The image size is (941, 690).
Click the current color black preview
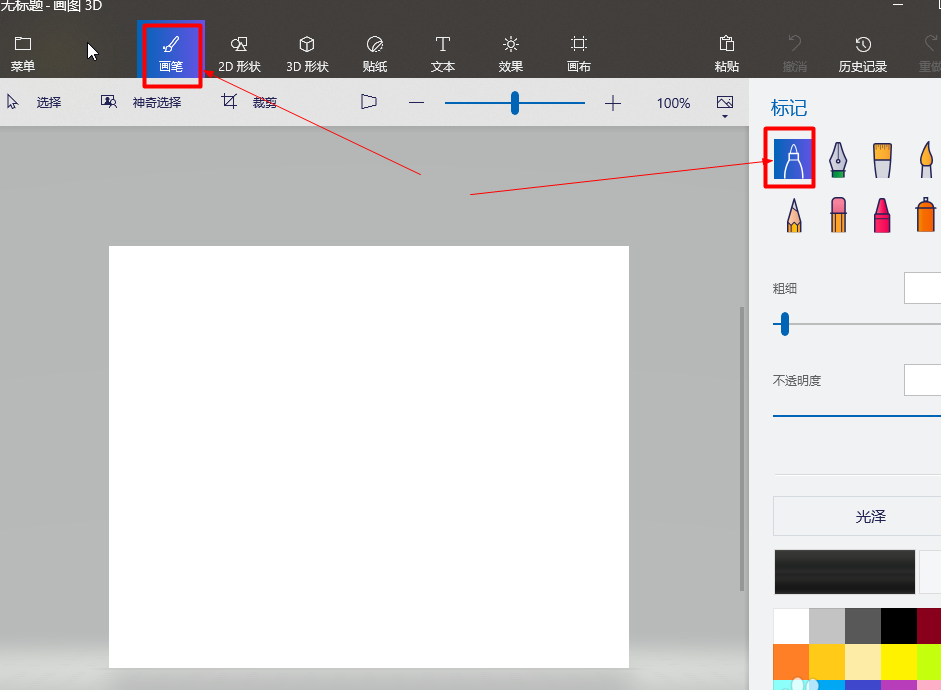(x=844, y=572)
